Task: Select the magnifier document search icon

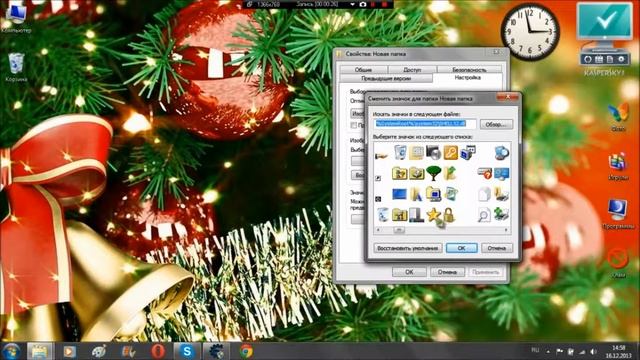Action: 484,214
